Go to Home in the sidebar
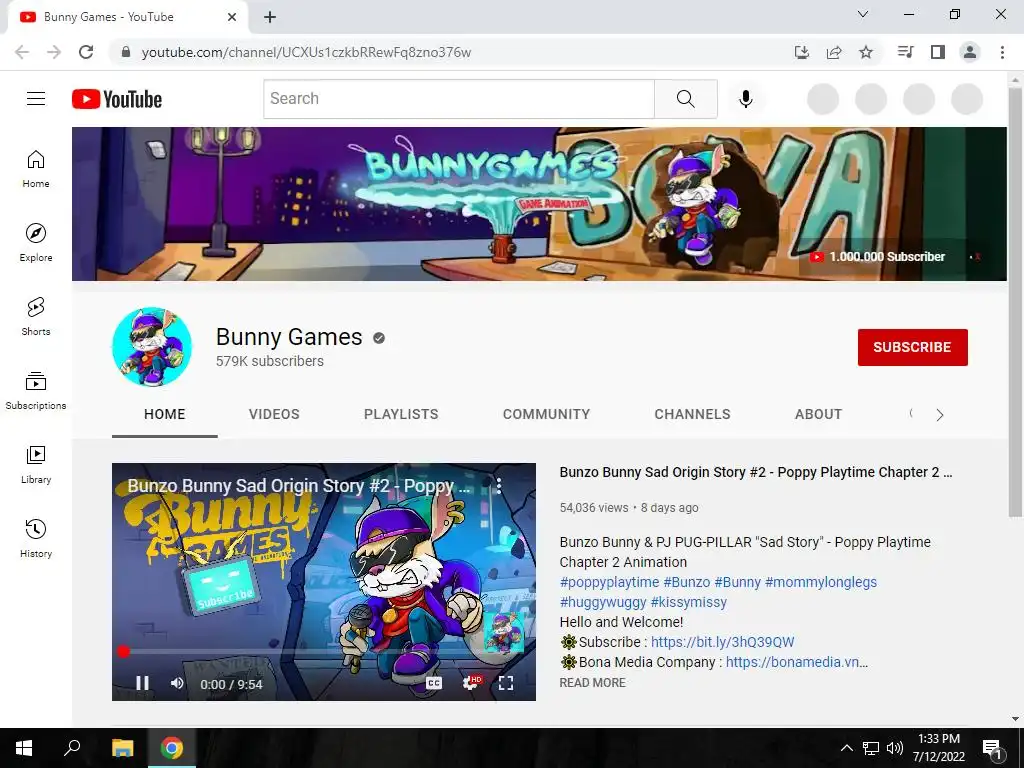1024x768 pixels. coord(36,168)
